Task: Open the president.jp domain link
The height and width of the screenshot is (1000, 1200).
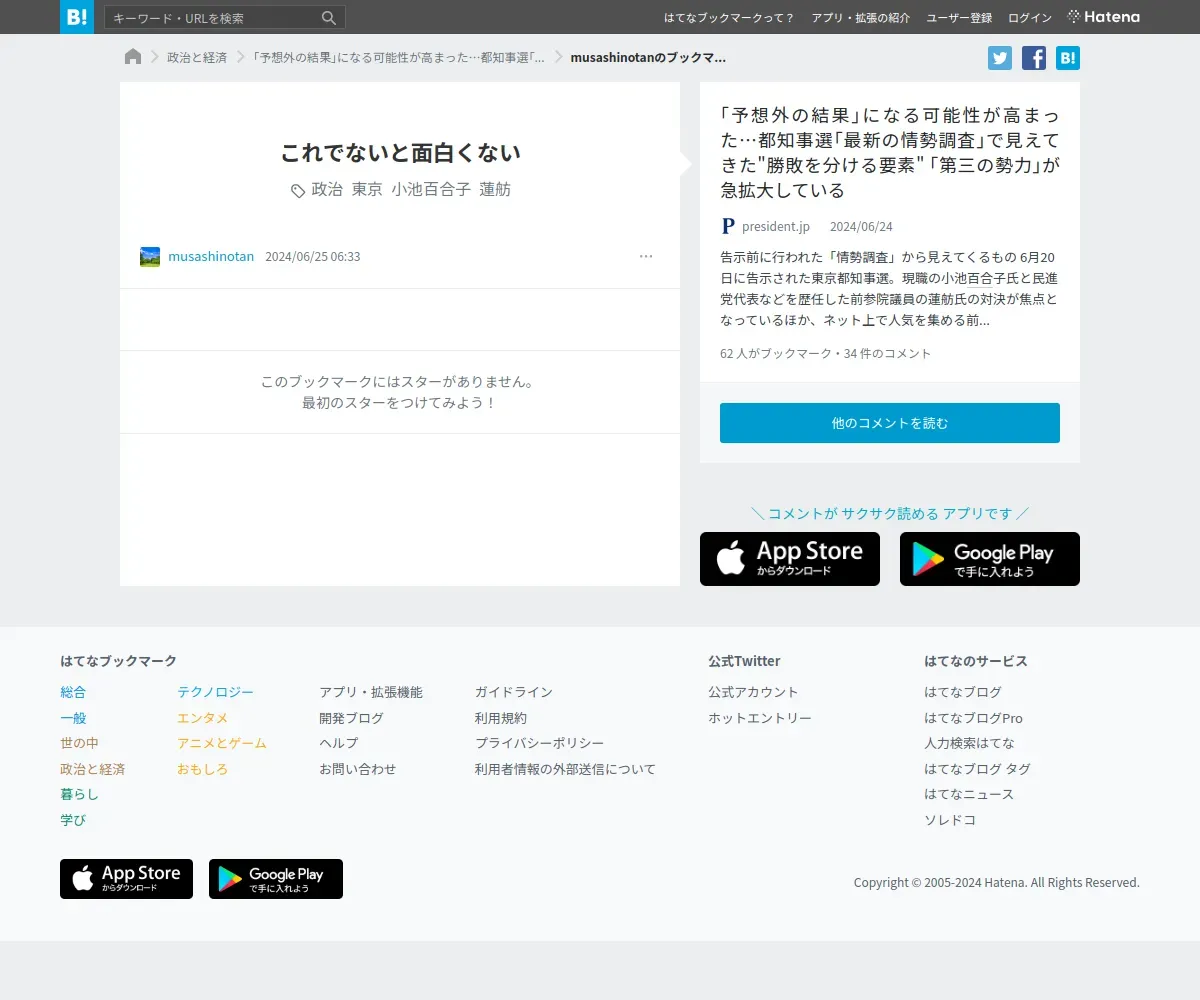Action: [x=776, y=227]
